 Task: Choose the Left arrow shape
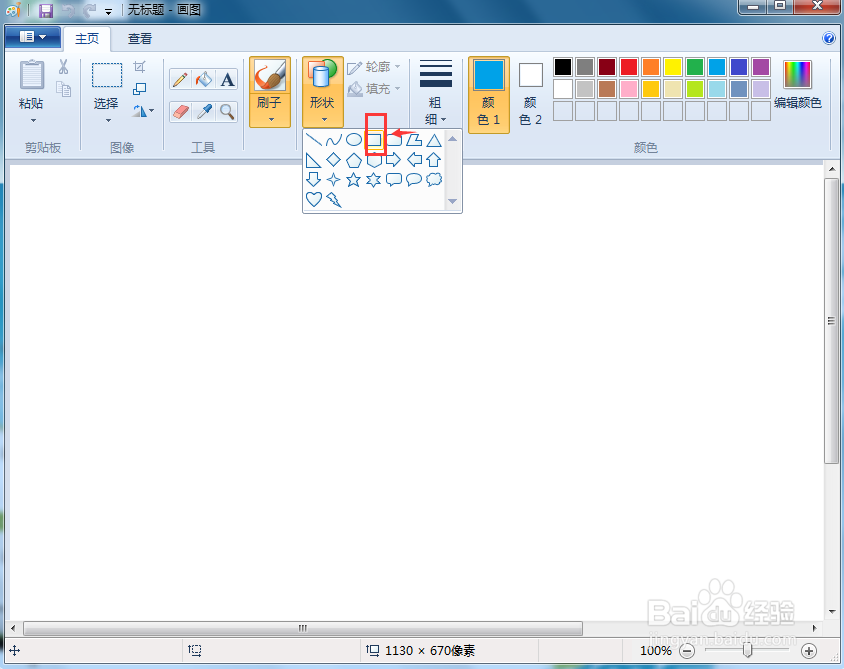[x=414, y=160]
